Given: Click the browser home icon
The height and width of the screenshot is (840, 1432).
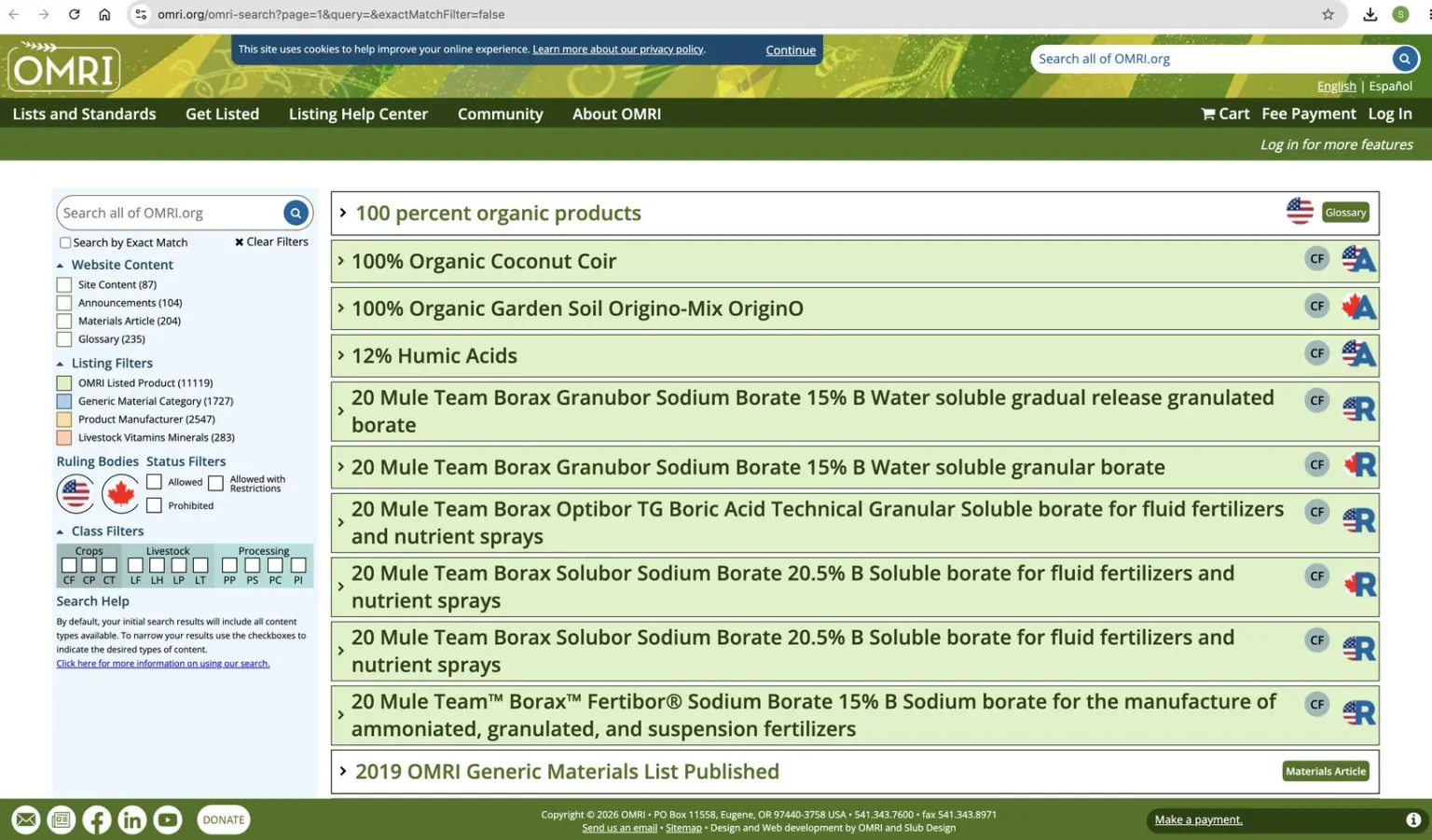Looking at the screenshot, I should click(104, 14).
